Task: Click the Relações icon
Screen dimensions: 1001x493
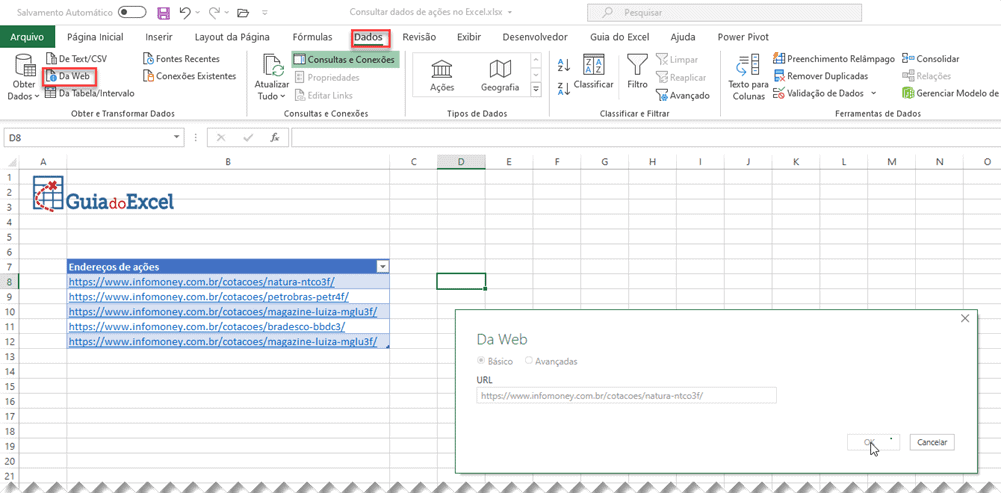Action: (x=908, y=76)
